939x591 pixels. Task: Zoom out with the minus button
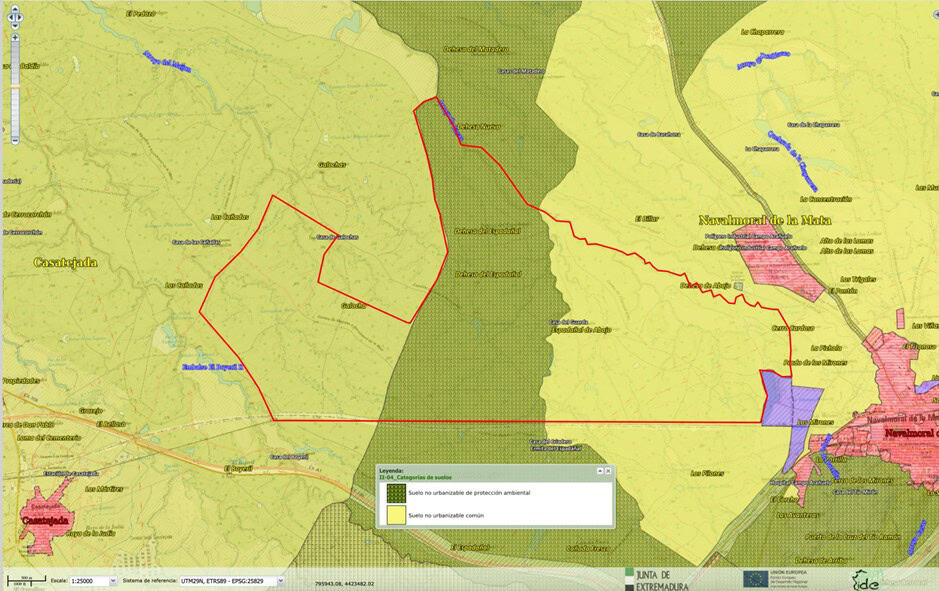[15, 140]
